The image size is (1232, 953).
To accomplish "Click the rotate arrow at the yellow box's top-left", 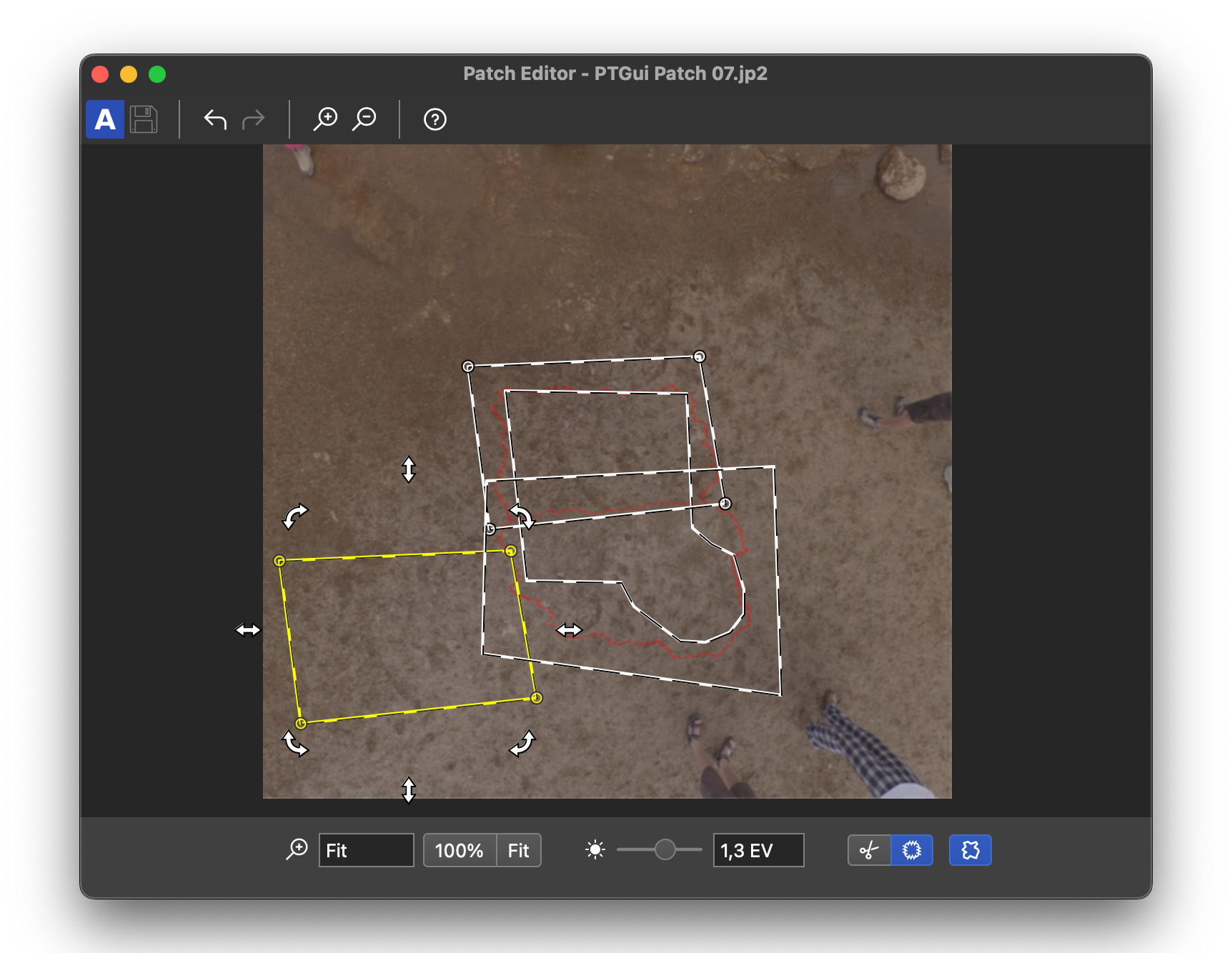I will pyautogui.click(x=295, y=517).
